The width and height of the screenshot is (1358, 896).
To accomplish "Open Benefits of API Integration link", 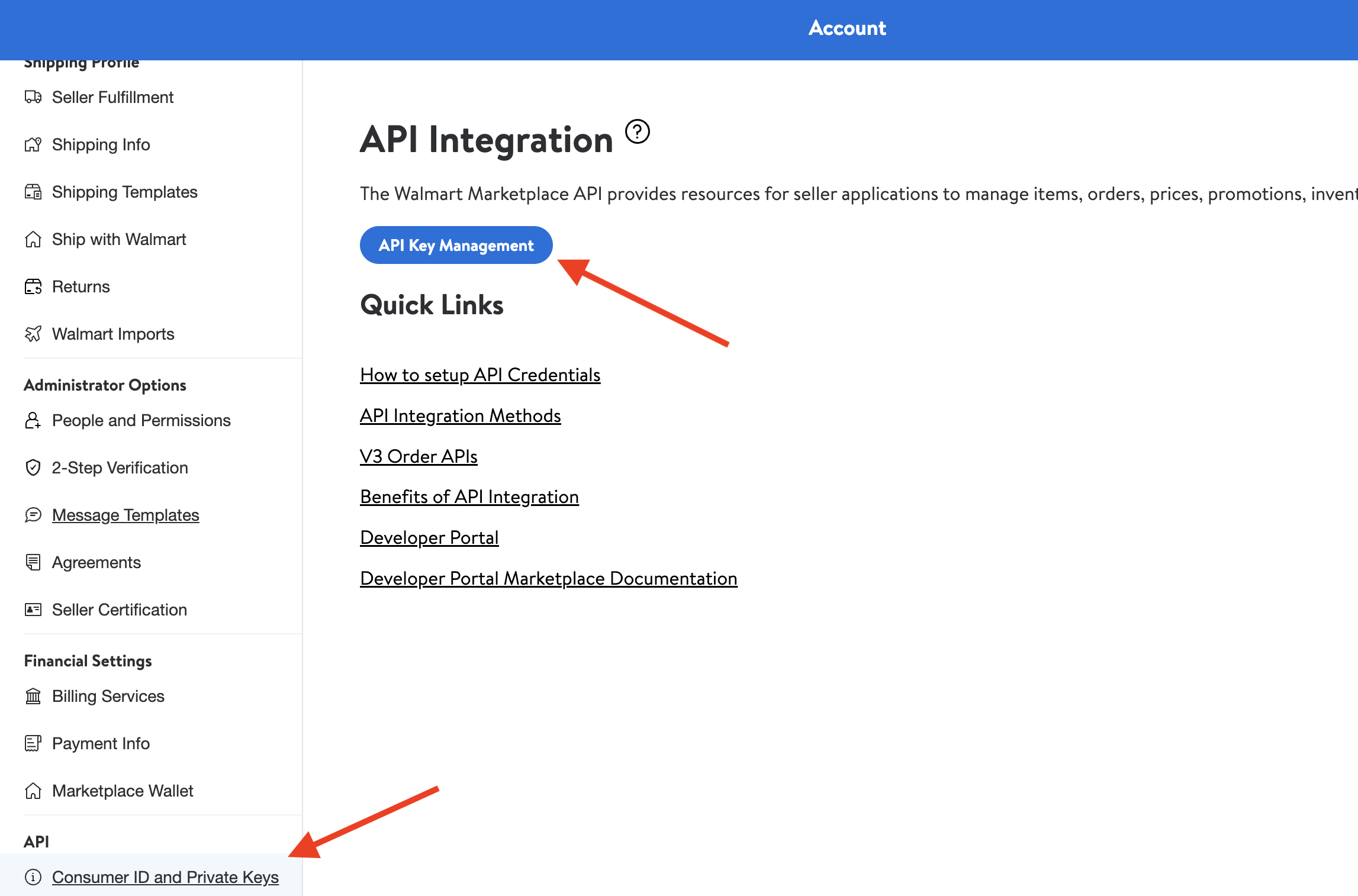I will 469,497.
